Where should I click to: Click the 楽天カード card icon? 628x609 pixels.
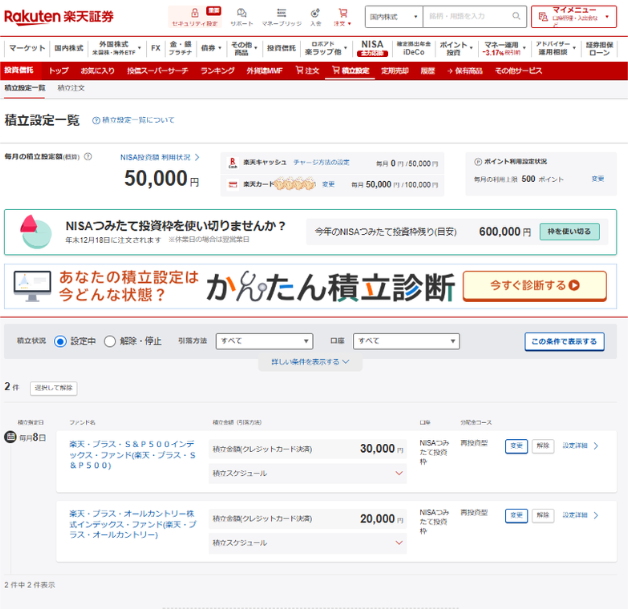[x=233, y=185]
